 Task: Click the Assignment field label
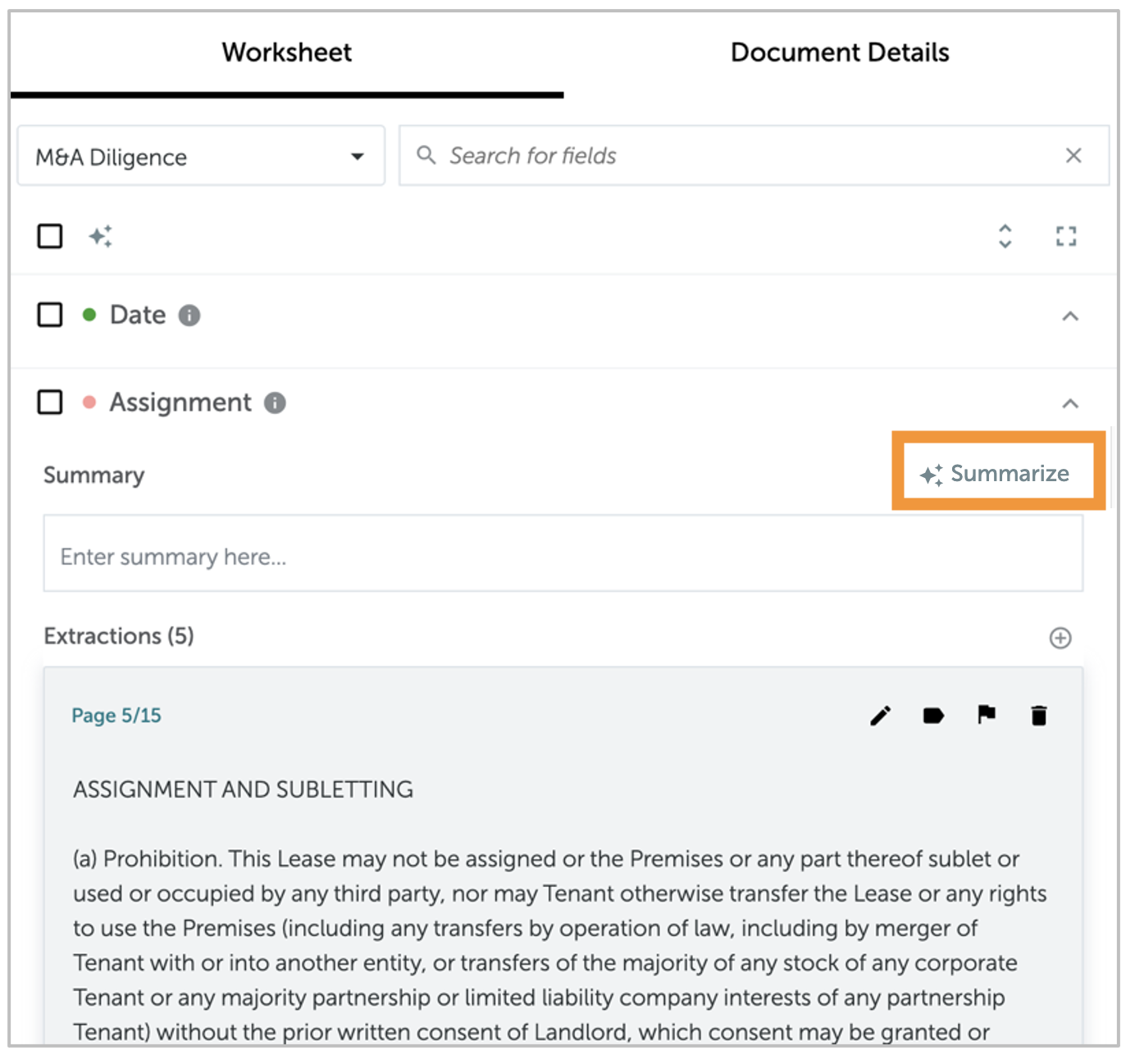click(x=180, y=402)
